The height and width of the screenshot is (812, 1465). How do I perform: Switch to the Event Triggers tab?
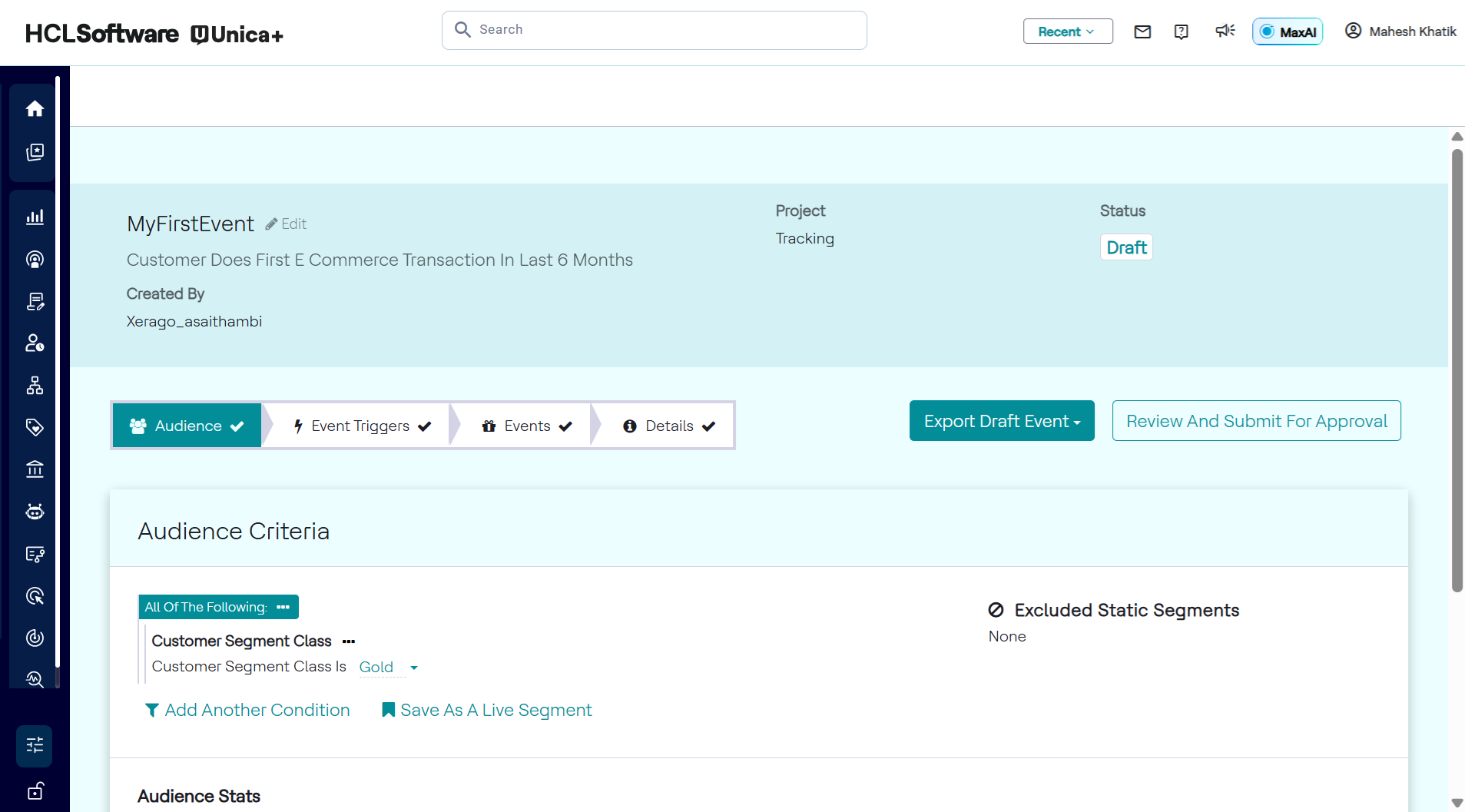(x=362, y=426)
